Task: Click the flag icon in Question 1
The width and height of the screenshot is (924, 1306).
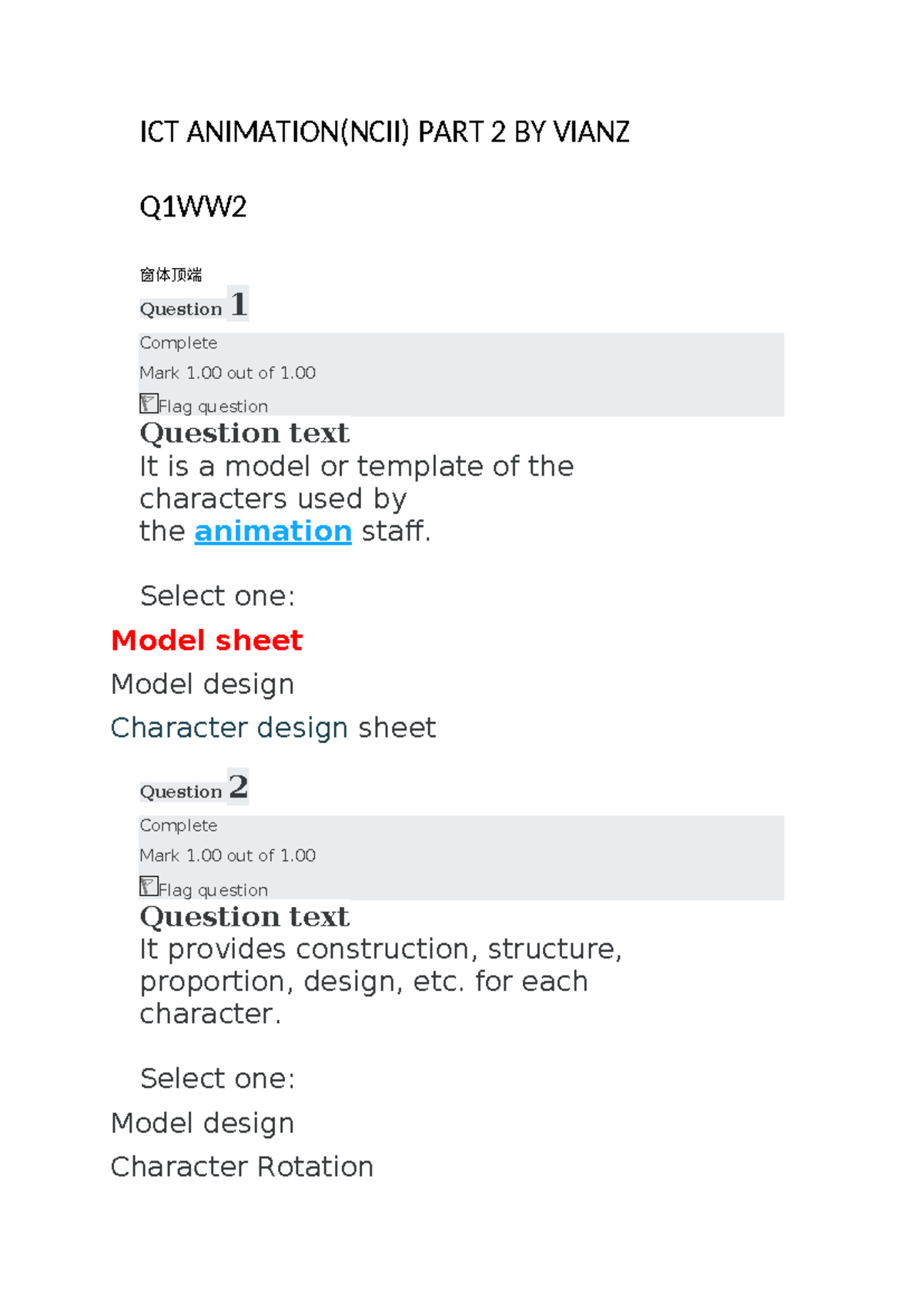Action: pos(149,404)
